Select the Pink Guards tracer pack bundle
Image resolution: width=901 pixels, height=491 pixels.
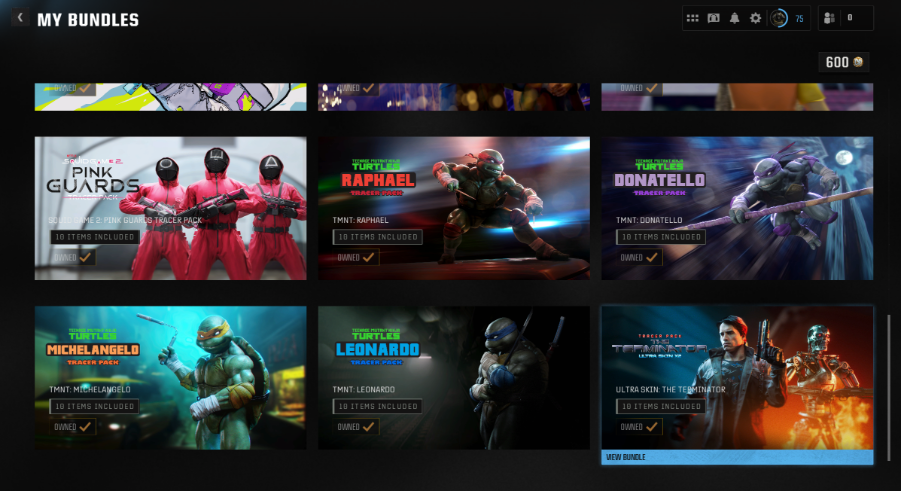point(171,208)
